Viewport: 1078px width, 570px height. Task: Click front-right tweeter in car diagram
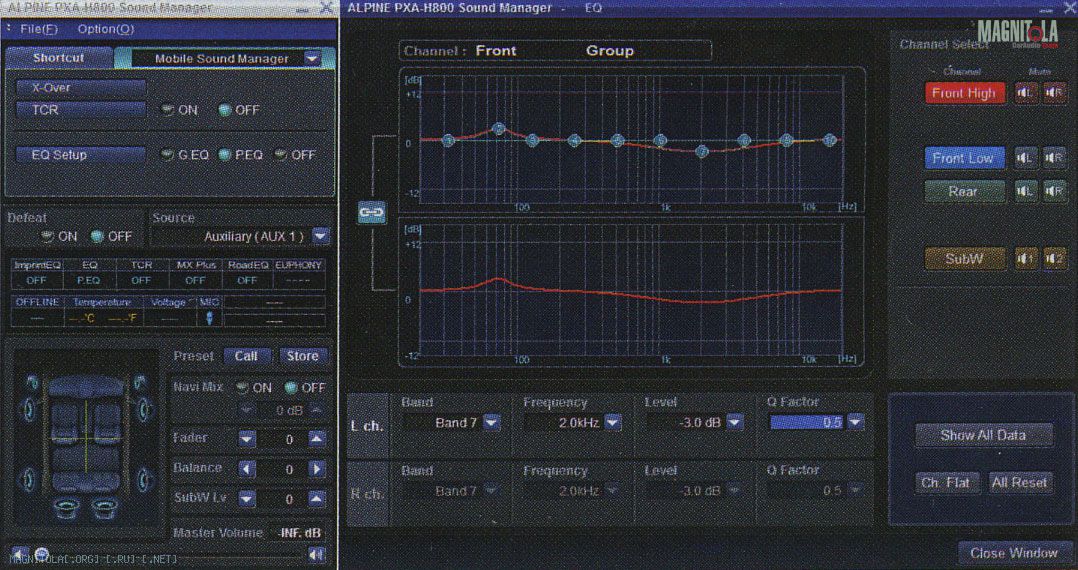(x=140, y=382)
